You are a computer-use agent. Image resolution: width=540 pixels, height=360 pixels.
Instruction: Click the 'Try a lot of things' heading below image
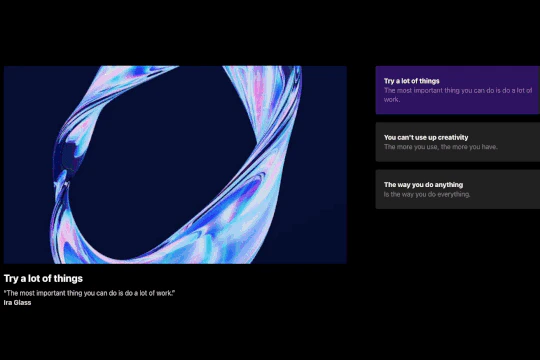pyautogui.click(x=43, y=278)
